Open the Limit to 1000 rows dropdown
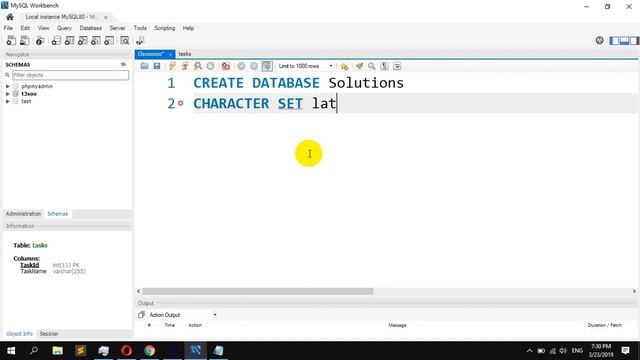 pyautogui.click(x=305, y=66)
